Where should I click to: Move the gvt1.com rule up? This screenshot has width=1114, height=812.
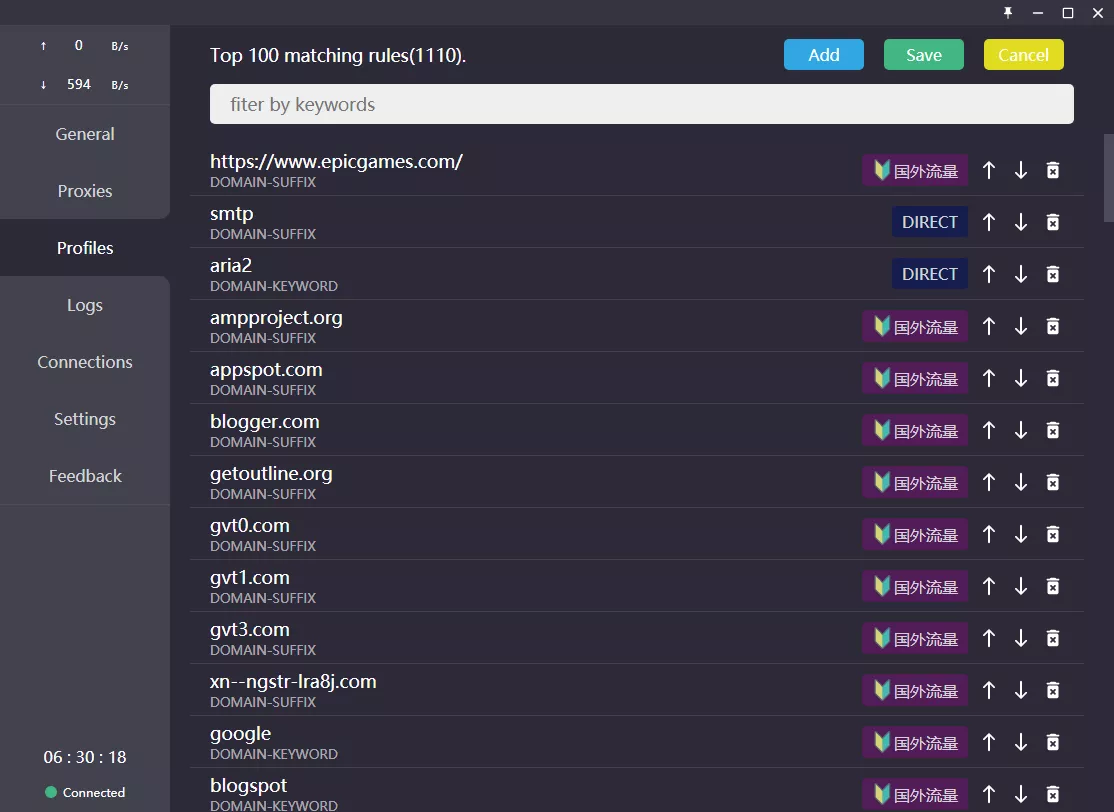click(x=988, y=586)
